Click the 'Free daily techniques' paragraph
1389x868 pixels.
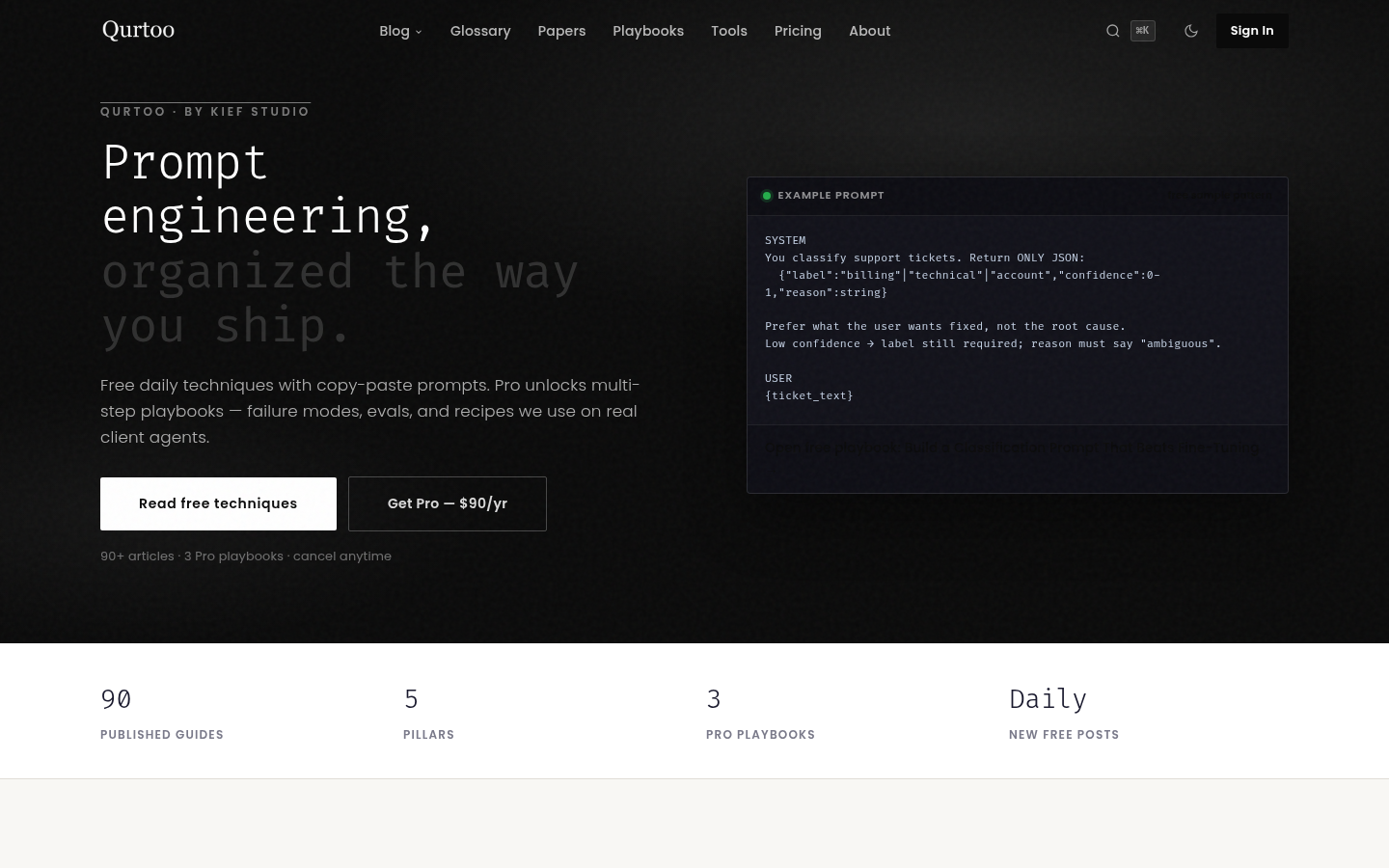pos(370,411)
